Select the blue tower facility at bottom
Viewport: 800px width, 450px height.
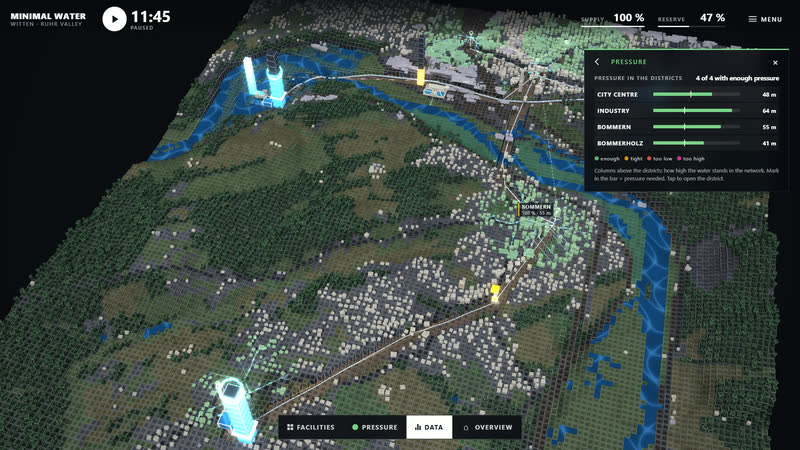point(236,410)
